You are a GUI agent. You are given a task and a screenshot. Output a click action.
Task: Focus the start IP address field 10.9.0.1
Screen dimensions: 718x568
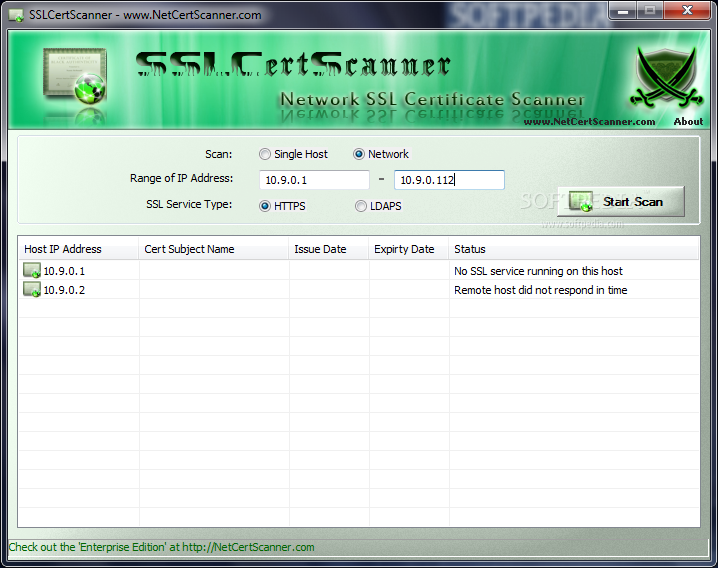tap(314, 180)
